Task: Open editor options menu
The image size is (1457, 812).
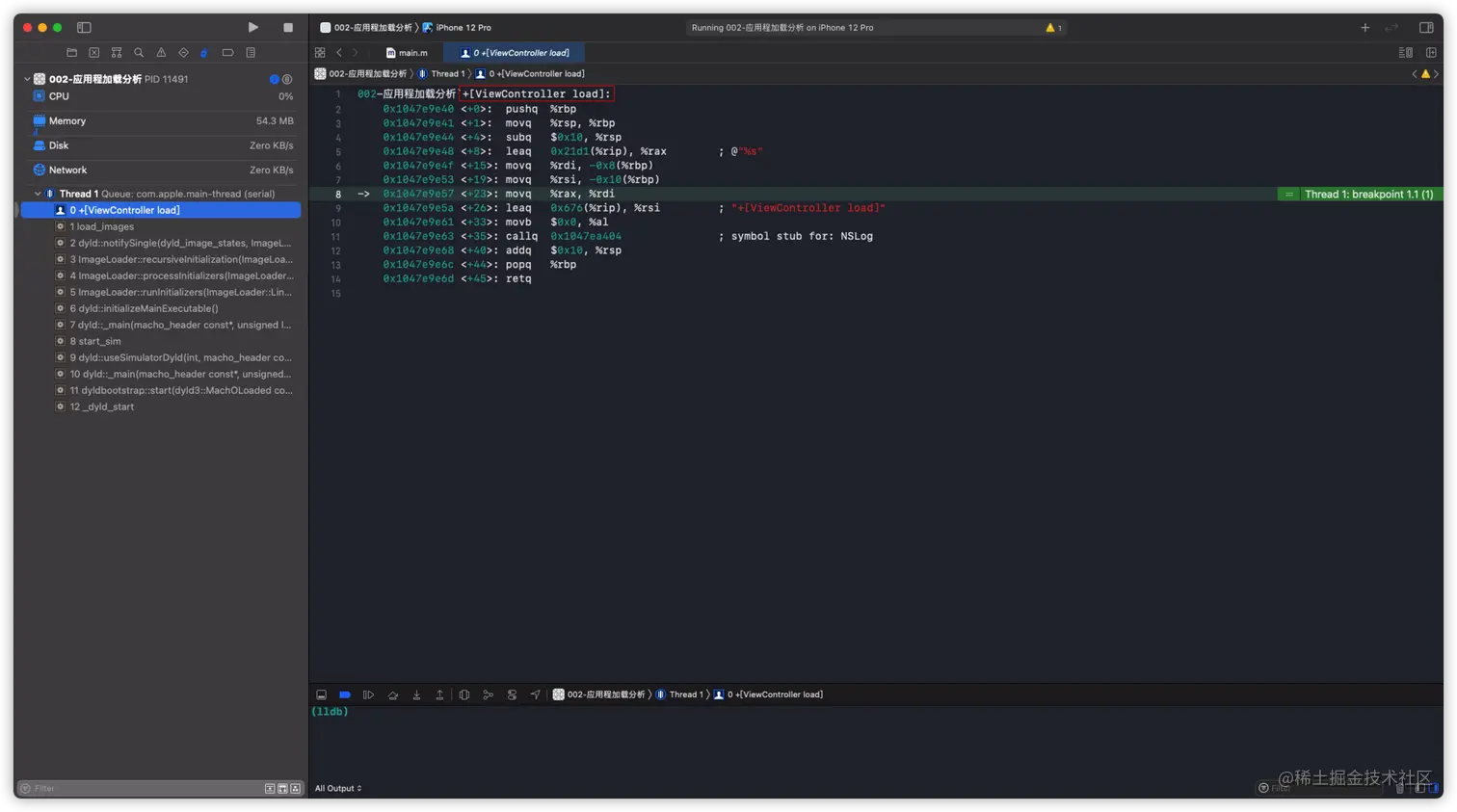Action: click(1406, 53)
